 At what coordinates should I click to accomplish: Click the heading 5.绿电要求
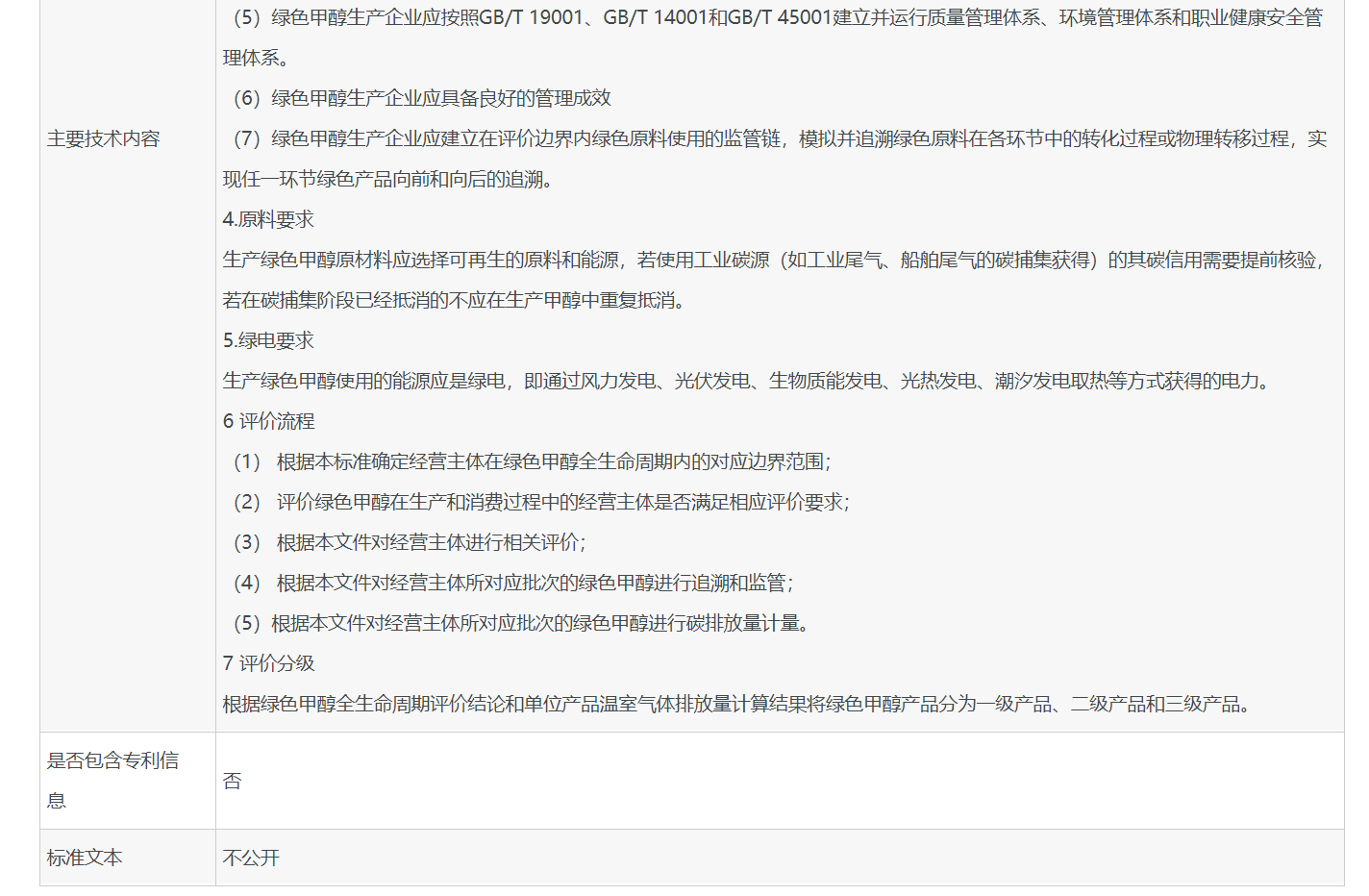click(268, 340)
